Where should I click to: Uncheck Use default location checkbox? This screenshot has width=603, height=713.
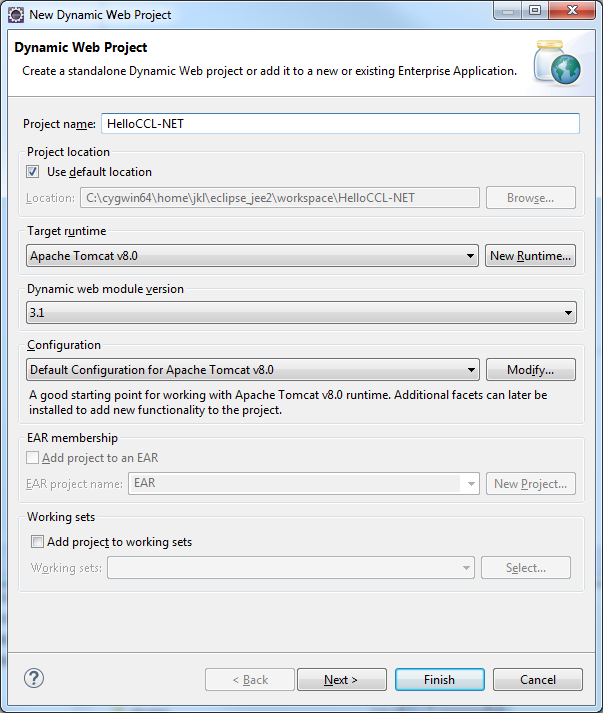coord(34,172)
